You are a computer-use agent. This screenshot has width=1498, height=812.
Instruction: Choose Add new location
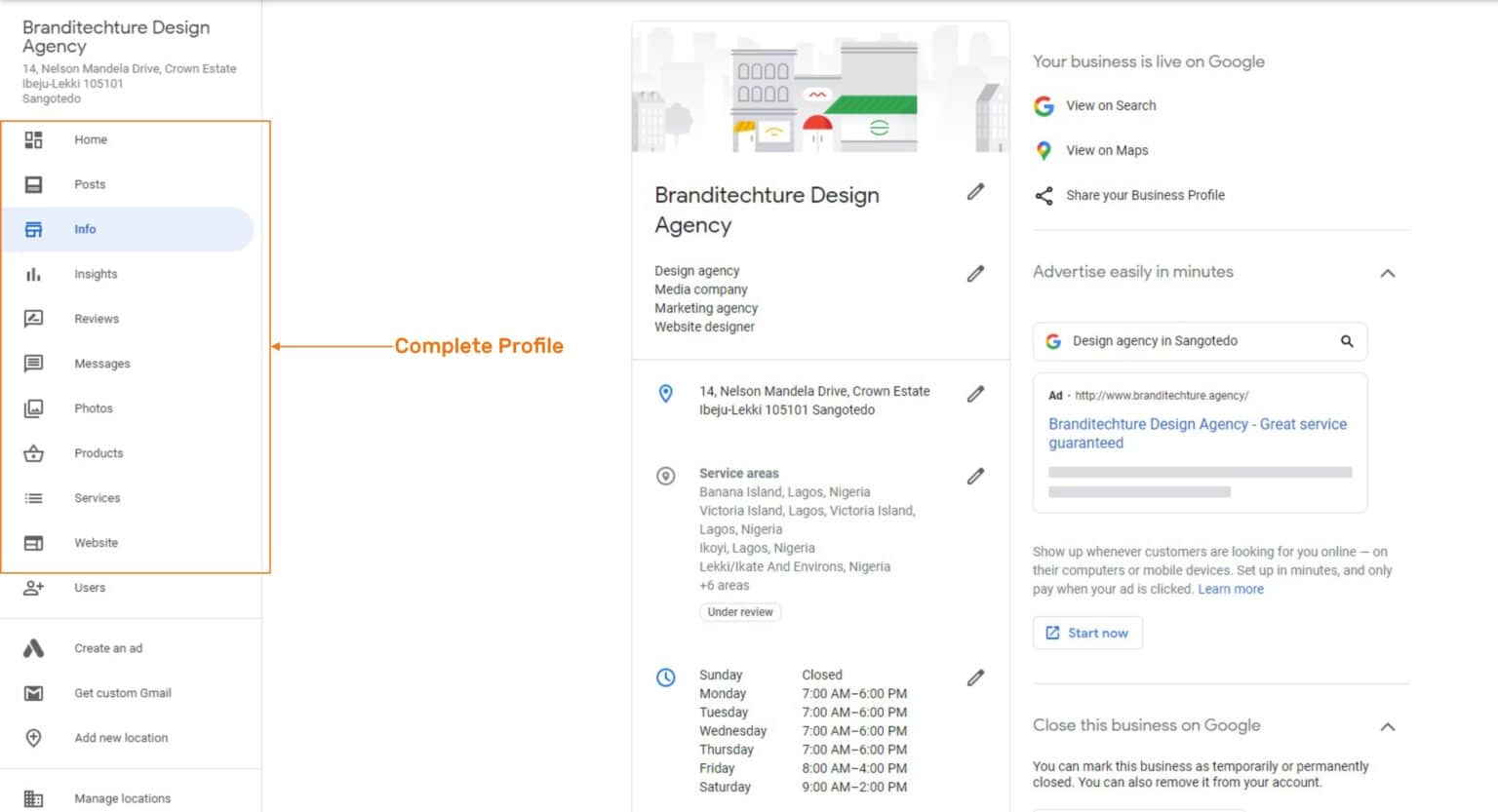[128, 738]
